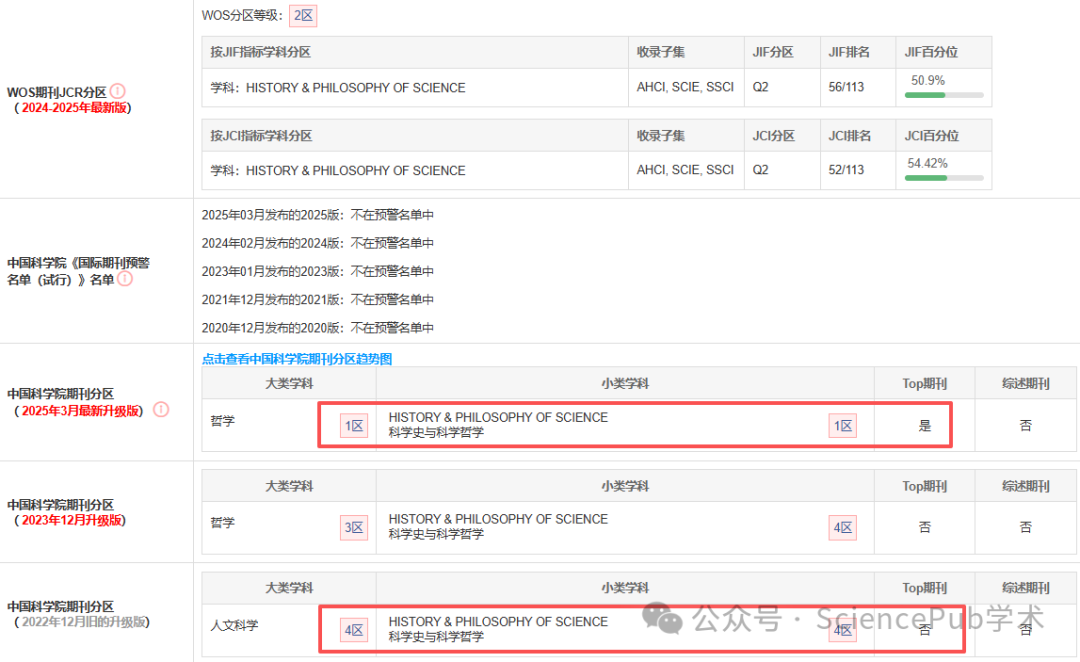Click the red 2024-2025年最新版 label
The width and height of the screenshot is (1080, 662).
[x=74, y=108]
